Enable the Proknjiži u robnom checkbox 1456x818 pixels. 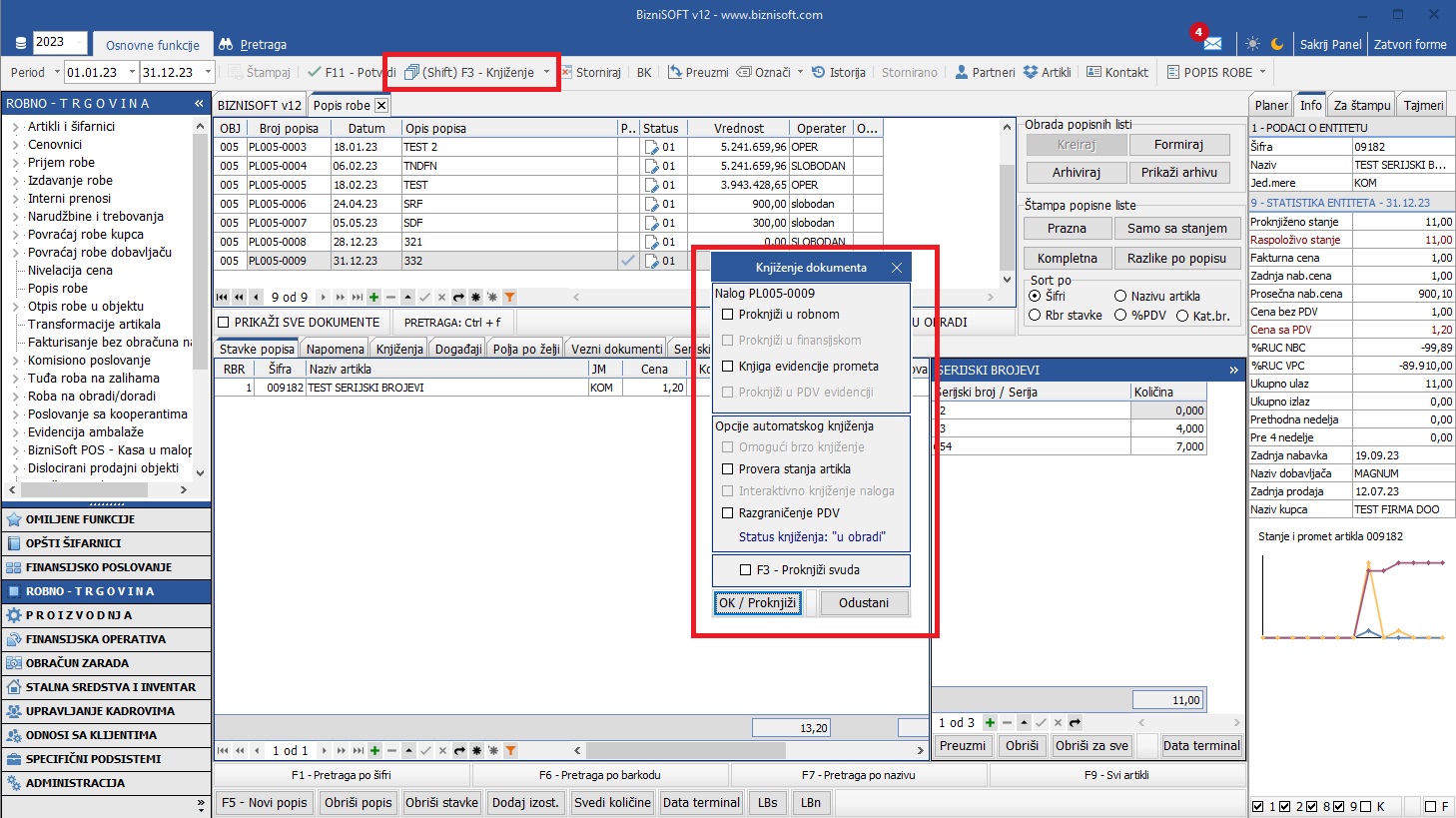[728, 315]
